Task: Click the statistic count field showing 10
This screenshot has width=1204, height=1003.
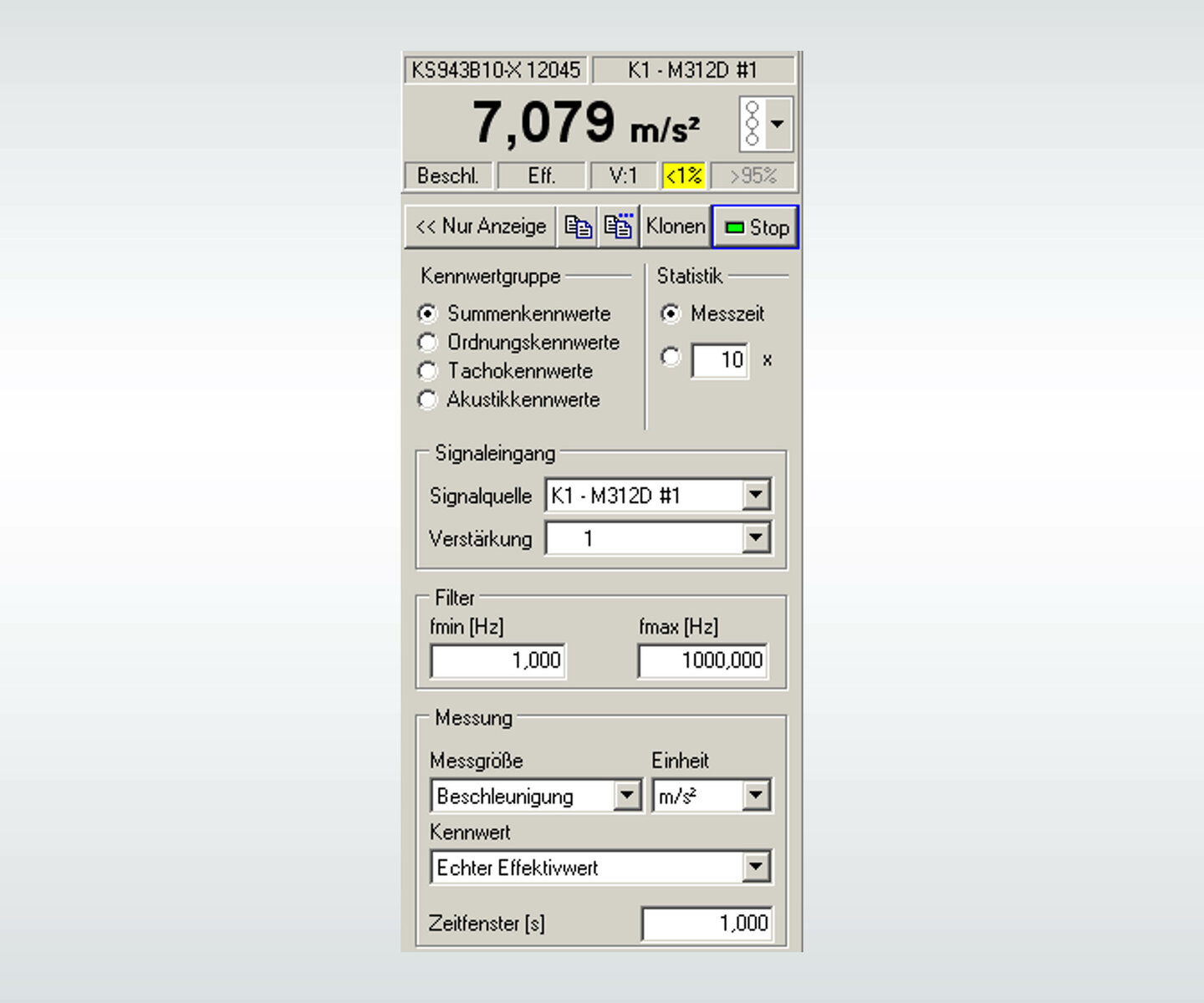Action: pos(720,360)
